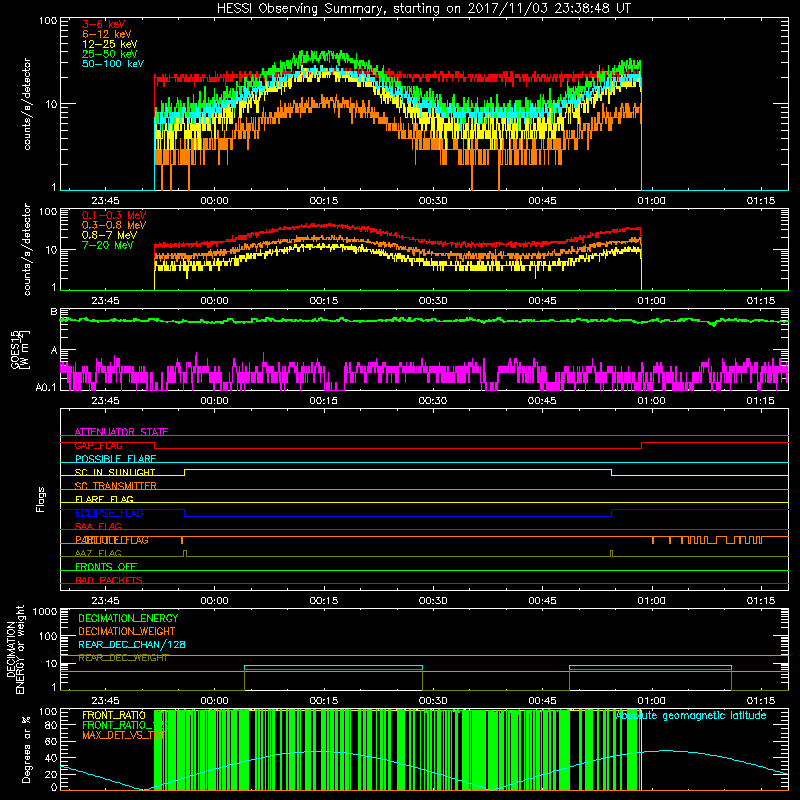Click the DECIMATION_ENERGY legend label

pos(128,618)
